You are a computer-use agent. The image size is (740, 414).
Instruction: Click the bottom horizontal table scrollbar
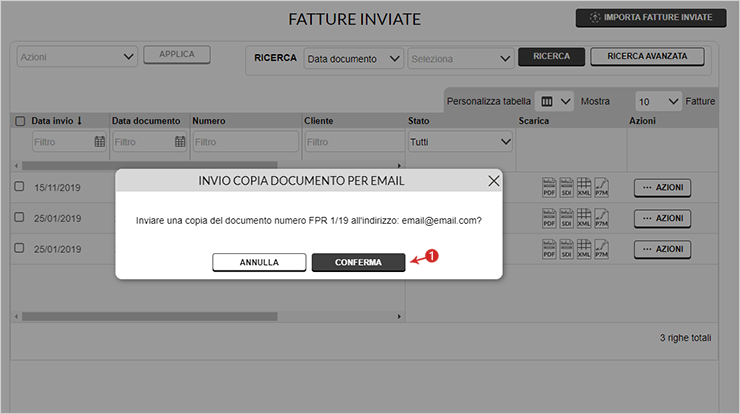click(x=150, y=316)
